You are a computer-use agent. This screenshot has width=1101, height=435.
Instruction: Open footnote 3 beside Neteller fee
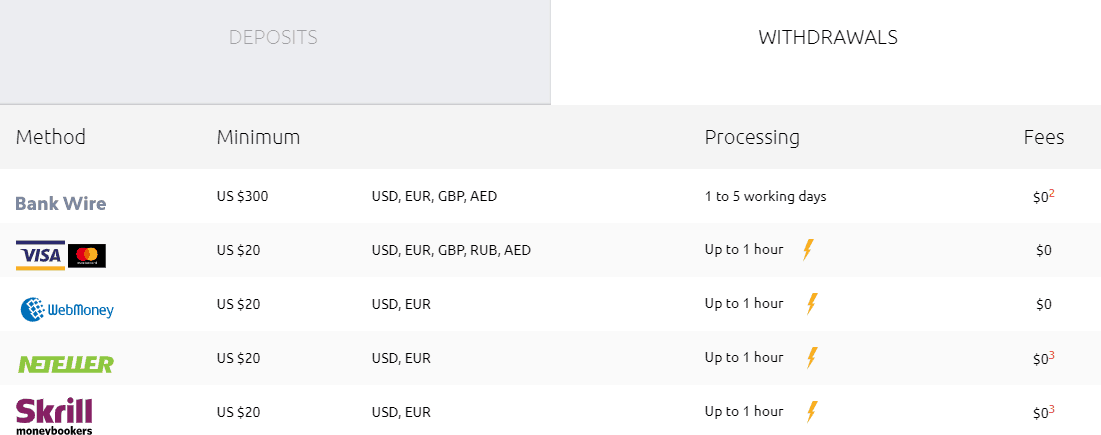point(1052,355)
